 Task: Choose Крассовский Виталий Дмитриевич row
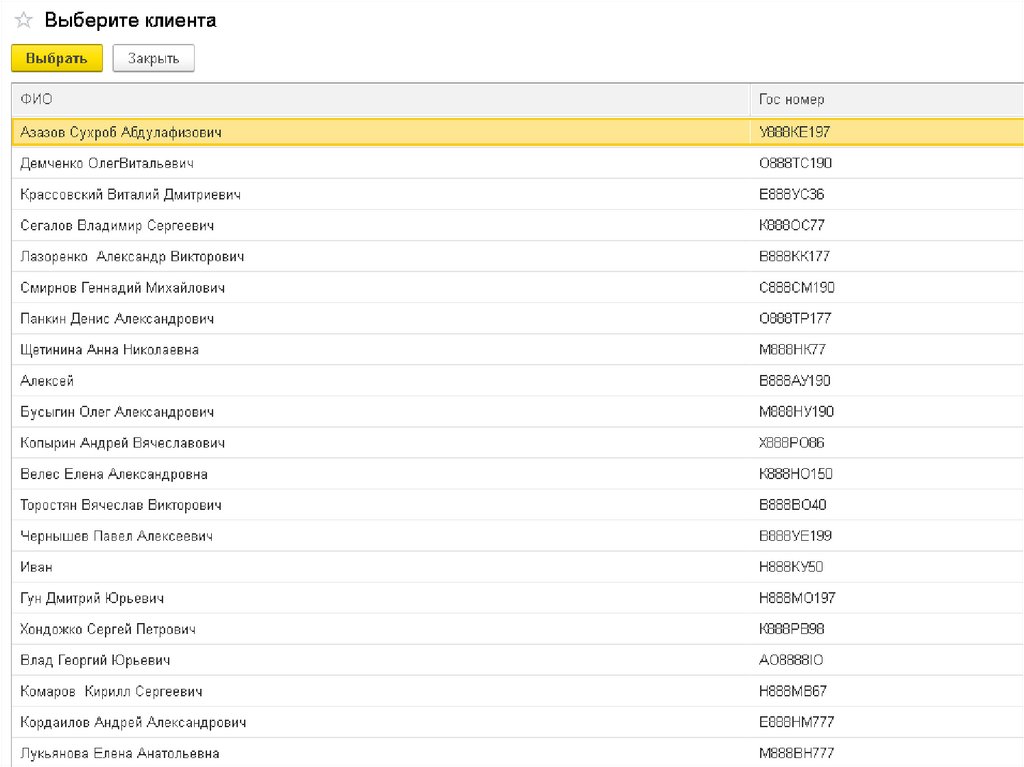pos(130,194)
